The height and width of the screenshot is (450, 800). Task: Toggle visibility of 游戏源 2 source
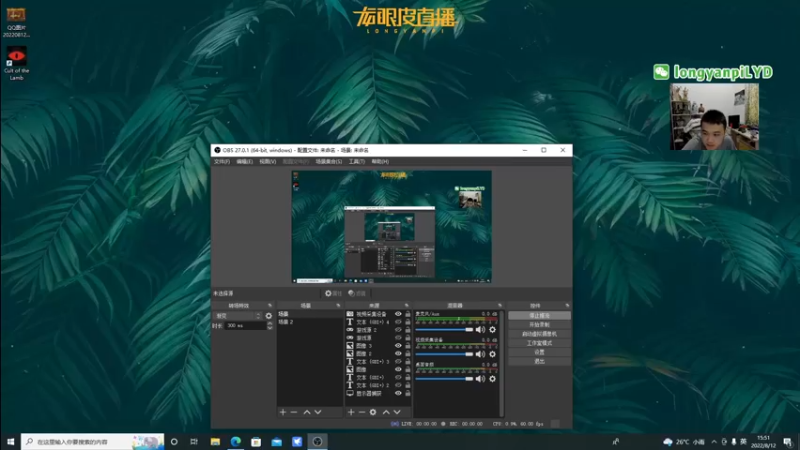tap(398, 330)
